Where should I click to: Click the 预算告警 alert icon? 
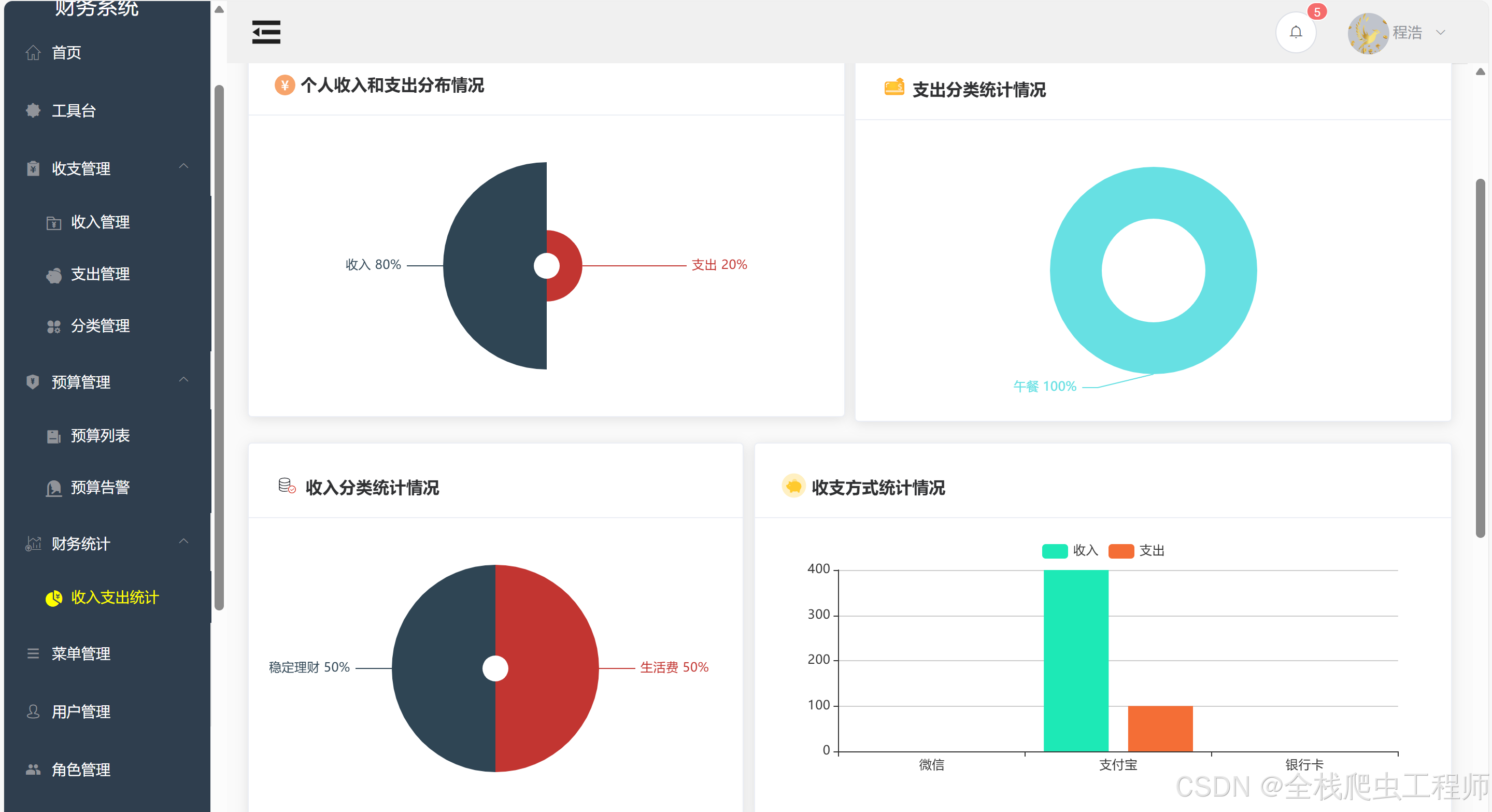coord(54,488)
